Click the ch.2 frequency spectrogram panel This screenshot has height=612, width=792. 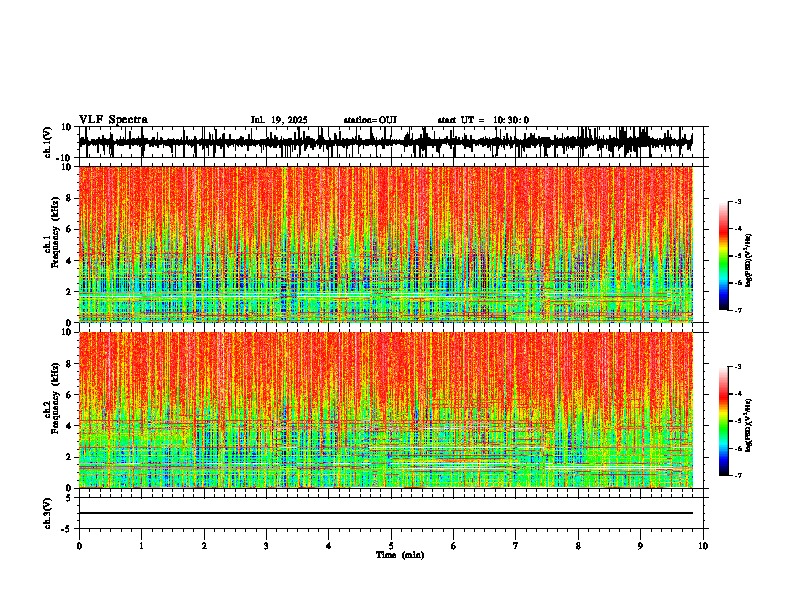pos(386,410)
